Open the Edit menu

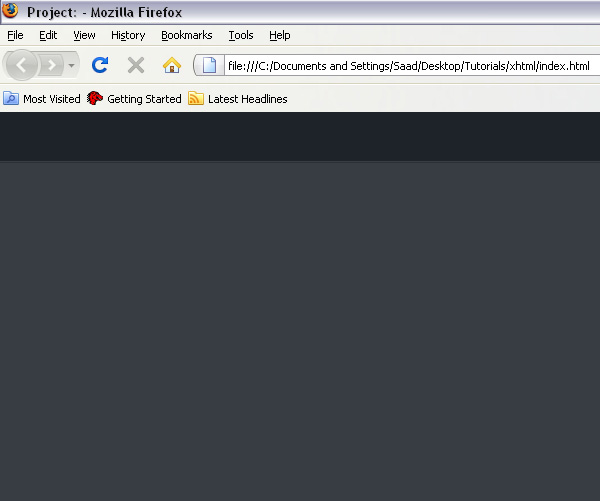coord(48,35)
